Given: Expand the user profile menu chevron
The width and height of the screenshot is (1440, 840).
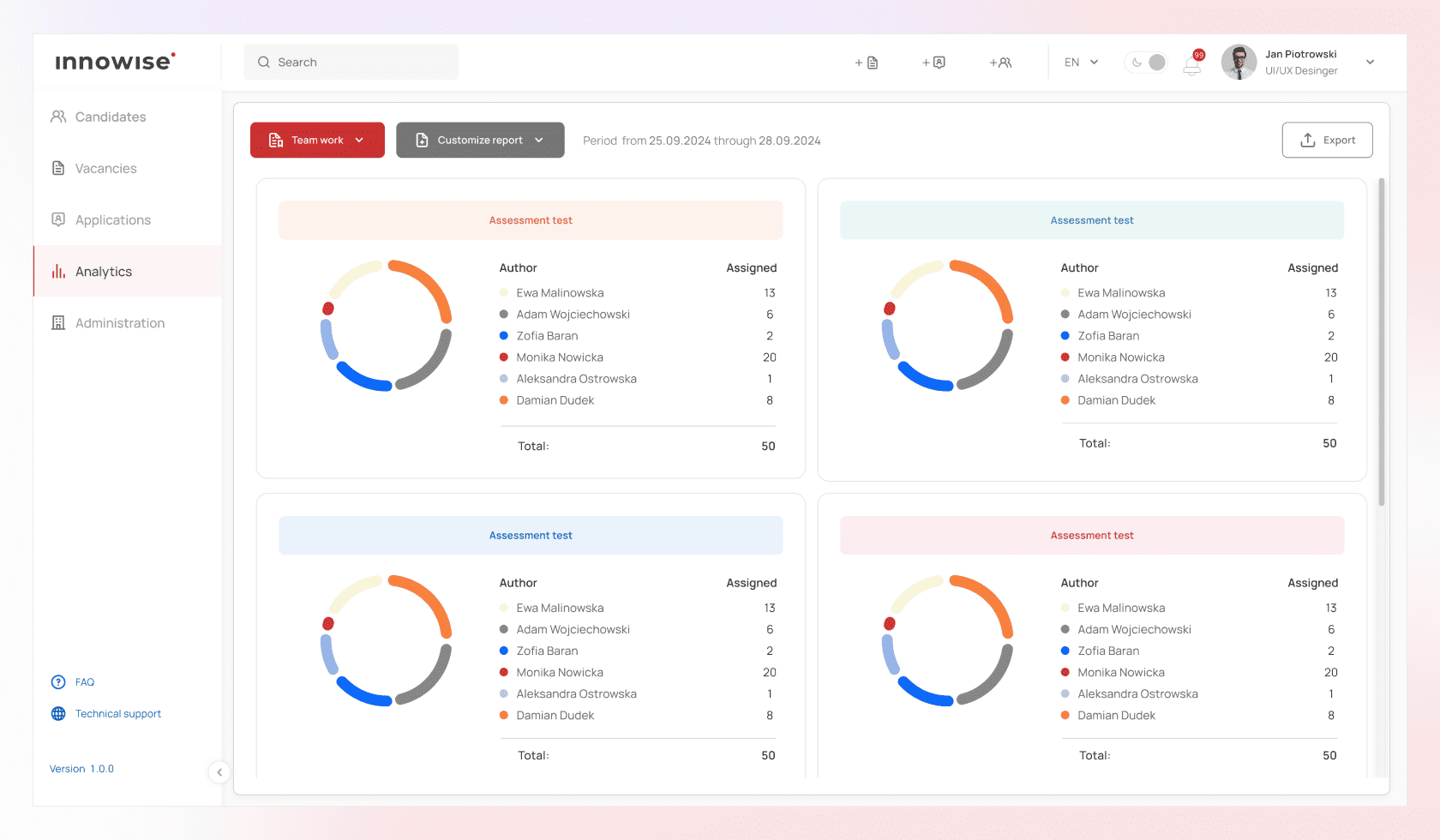Looking at the screenshot, I should point(1371,63).
